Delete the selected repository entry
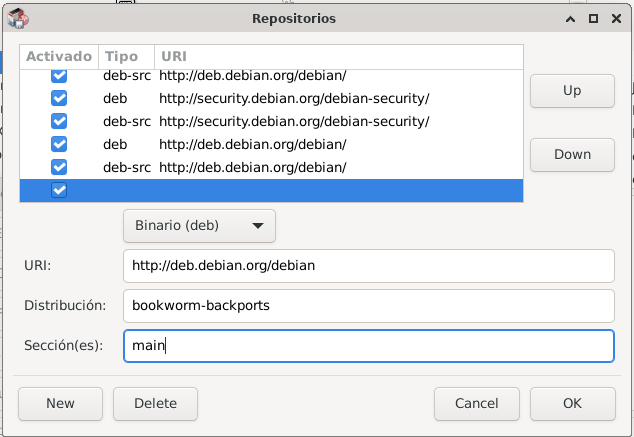 pyautogui.click(x=155, y=403)
